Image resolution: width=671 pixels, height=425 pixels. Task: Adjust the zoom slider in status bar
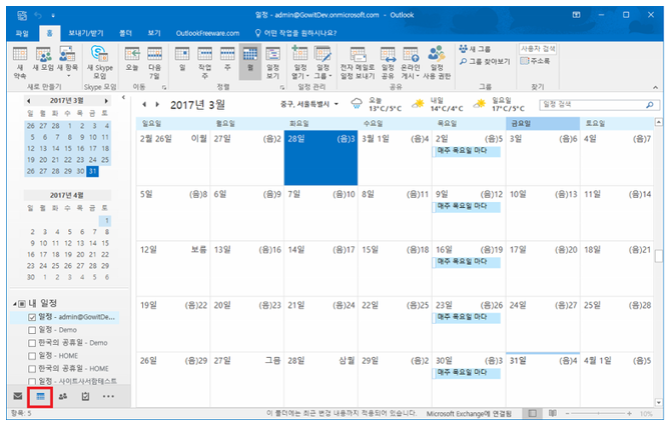pos(614,413)
